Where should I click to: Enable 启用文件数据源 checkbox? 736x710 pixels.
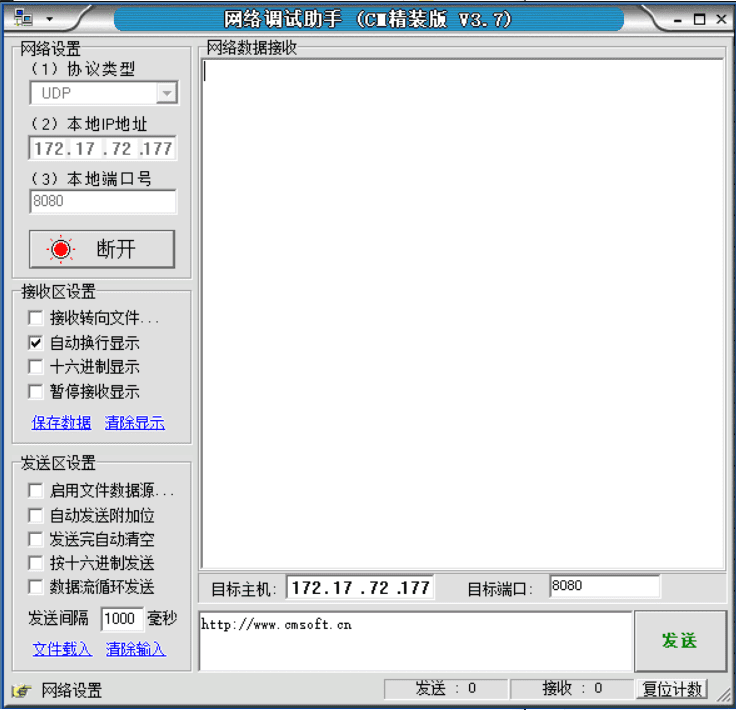pyautogui.click(x=36, y=490)
